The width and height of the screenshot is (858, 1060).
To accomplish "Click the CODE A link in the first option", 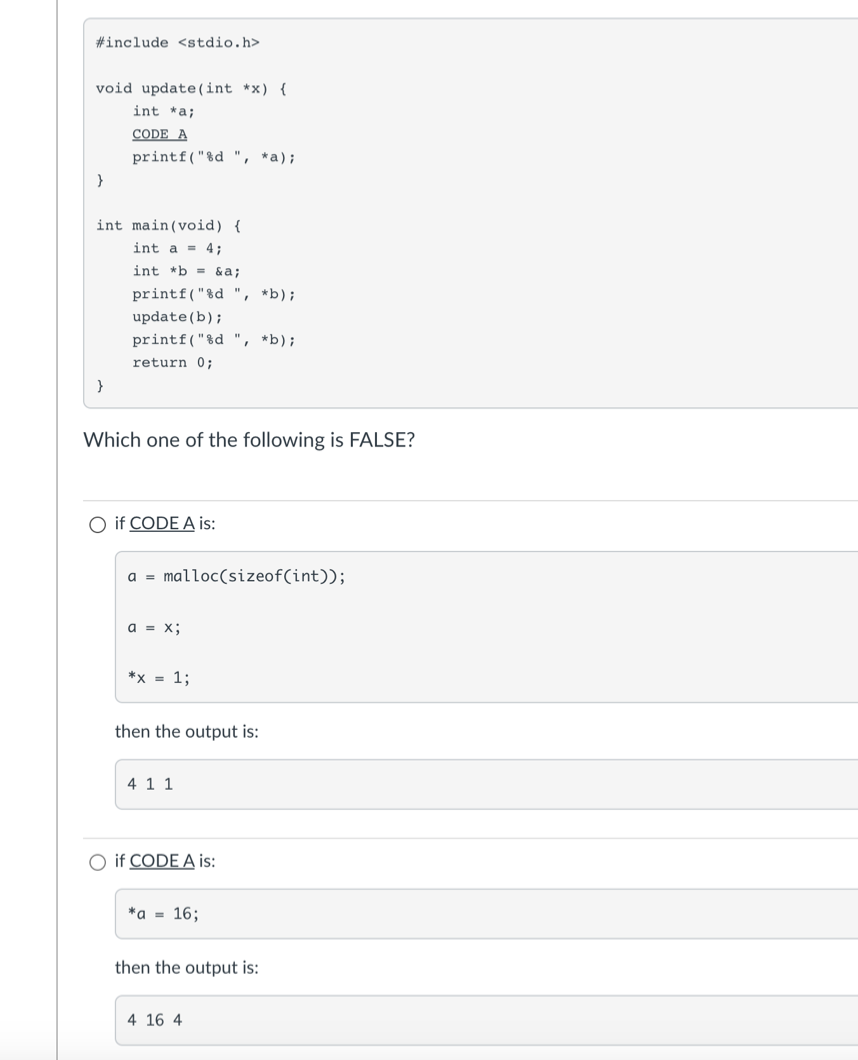I will point(160,523).
